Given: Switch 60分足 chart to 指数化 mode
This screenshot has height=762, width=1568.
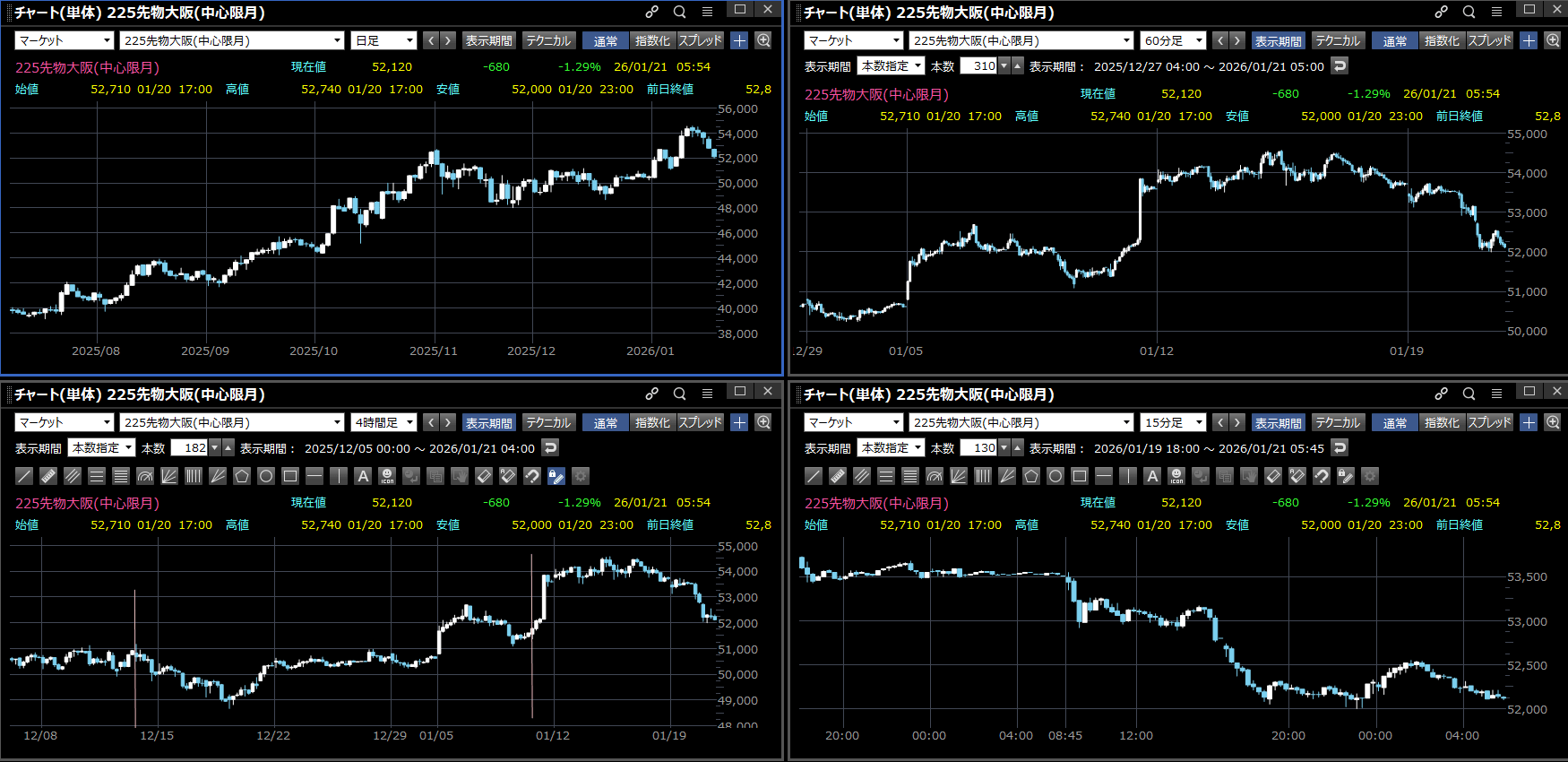Looking at the screenshot, I should pos(1441,40).
